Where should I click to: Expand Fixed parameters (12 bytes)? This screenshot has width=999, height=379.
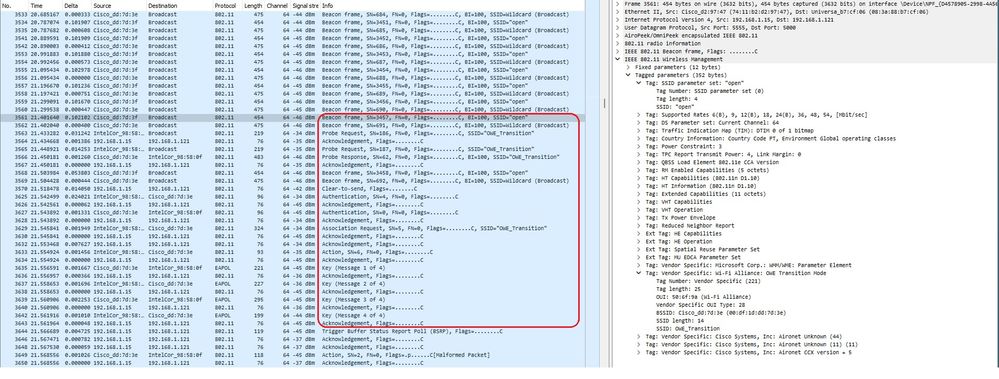pos(629,67)
